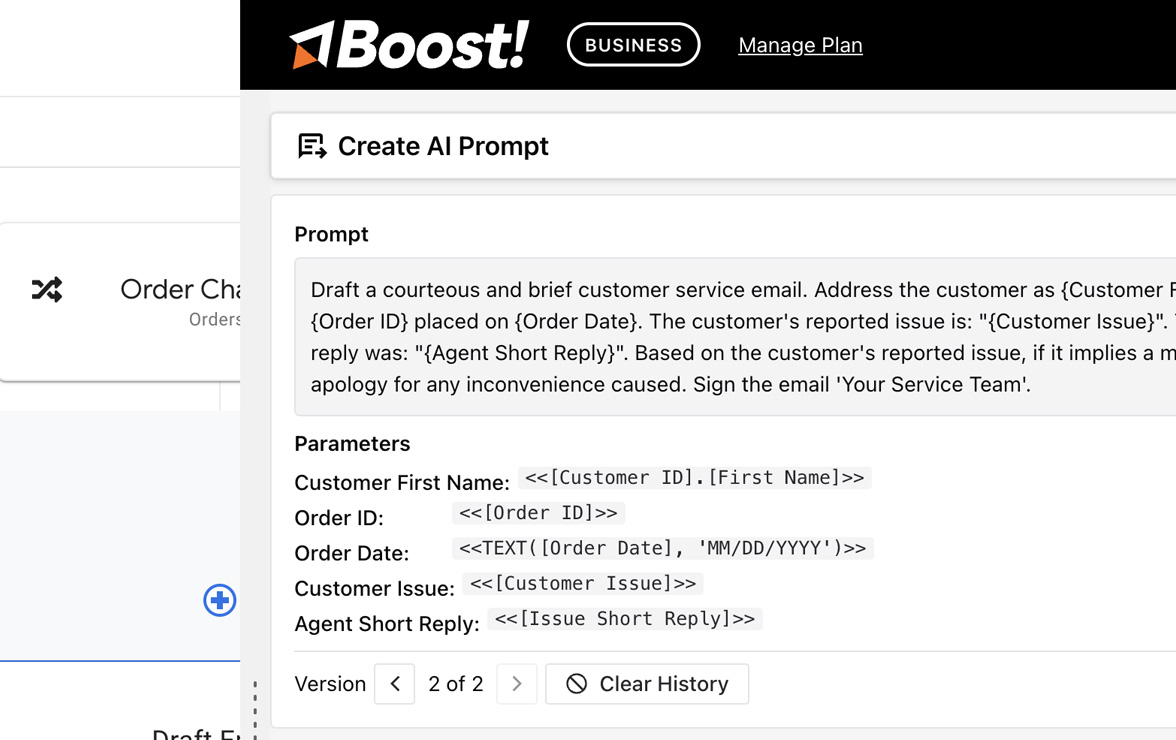This screenshot has height=740, width=1176.
Task: Select the Draft item at the bottom left
Action: [x=196, y=734]
